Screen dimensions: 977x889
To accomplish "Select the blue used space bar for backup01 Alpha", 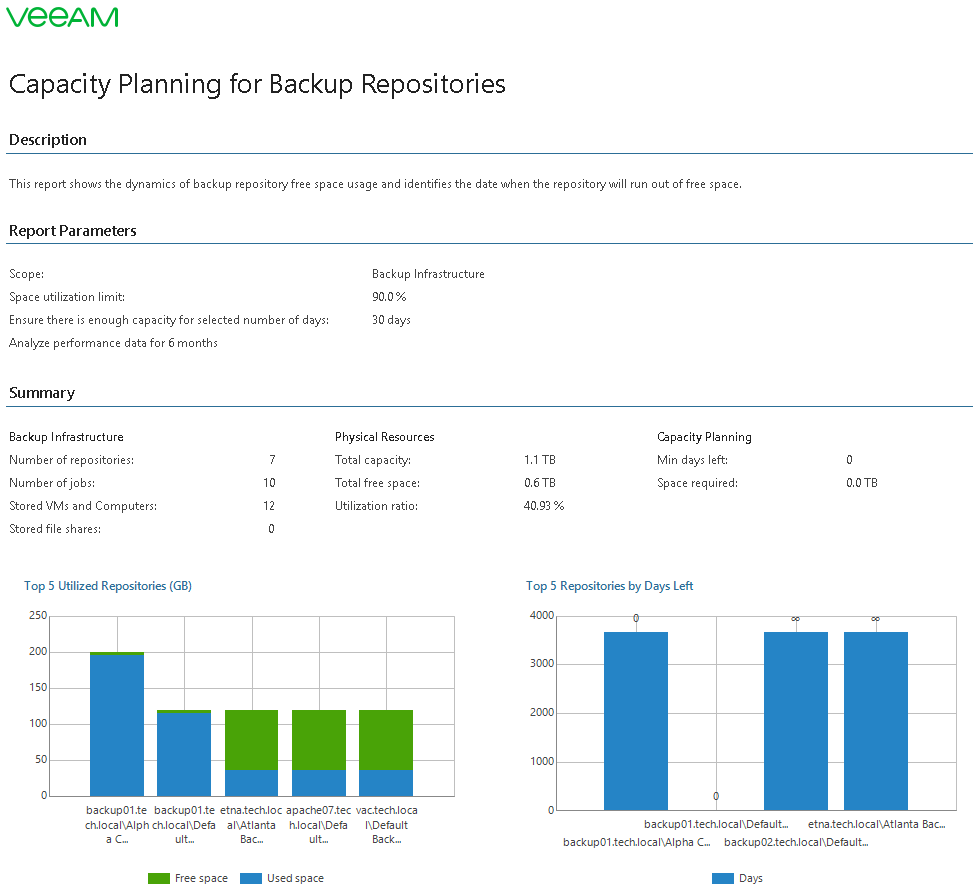I will pyautogui.click(x=117, y=725).
